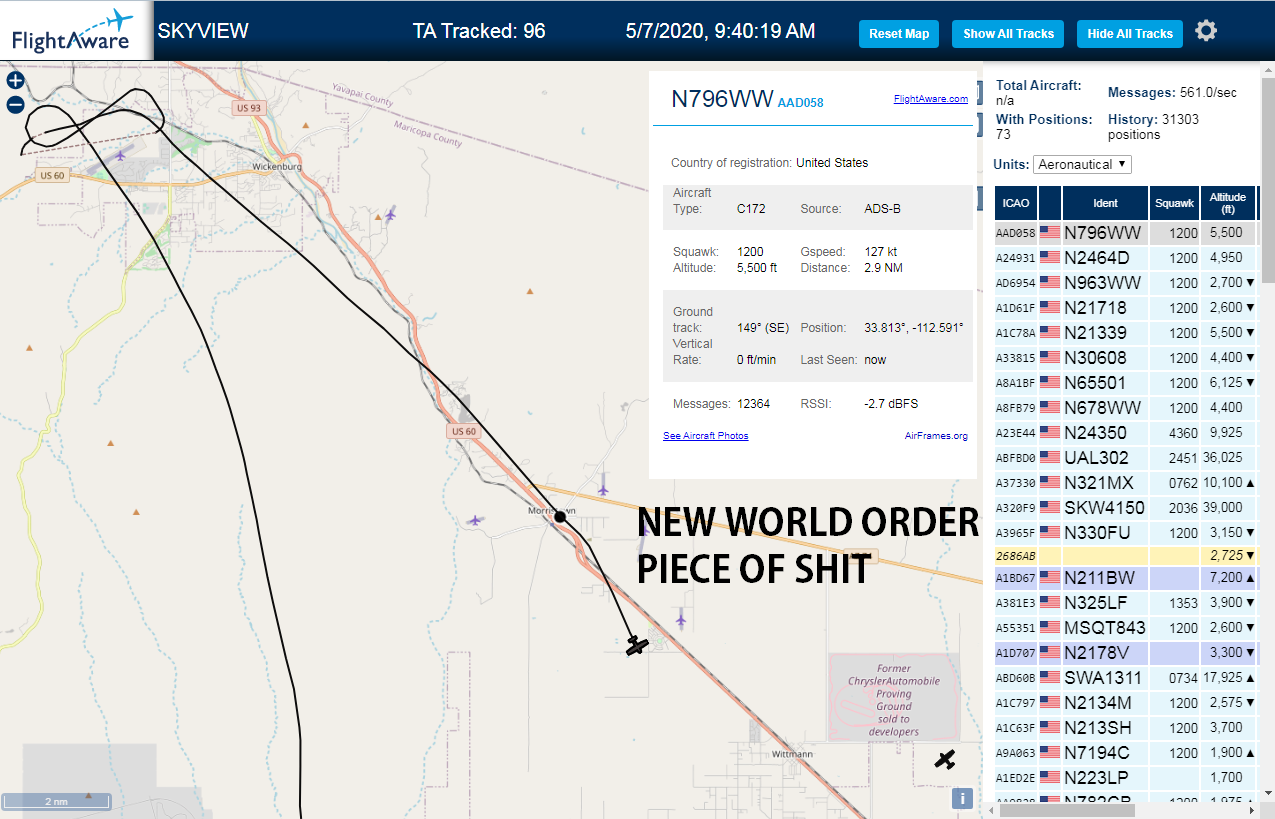This screenshot has height=819, width=1275.
Task: Click the purple aircraft near the track end
Action: 681,620
